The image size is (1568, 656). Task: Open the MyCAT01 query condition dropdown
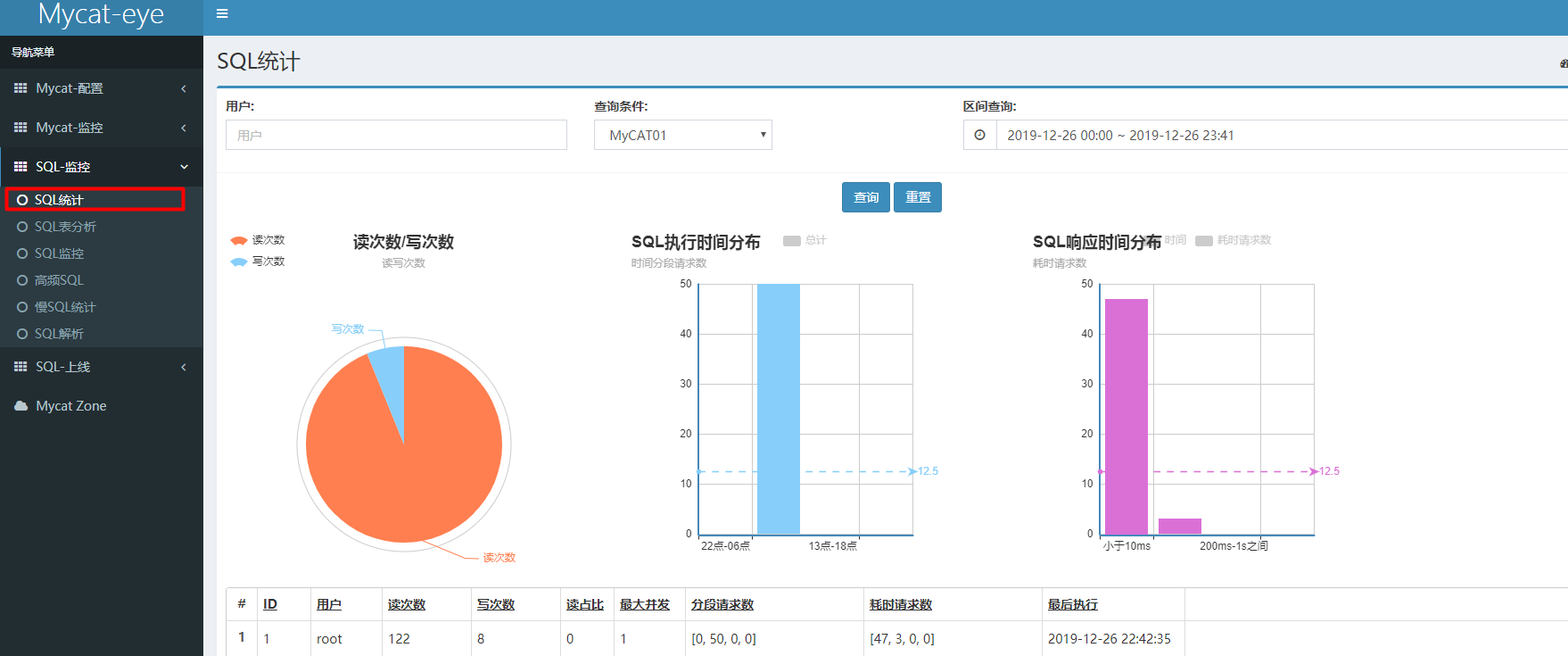(x=683, y=135)
